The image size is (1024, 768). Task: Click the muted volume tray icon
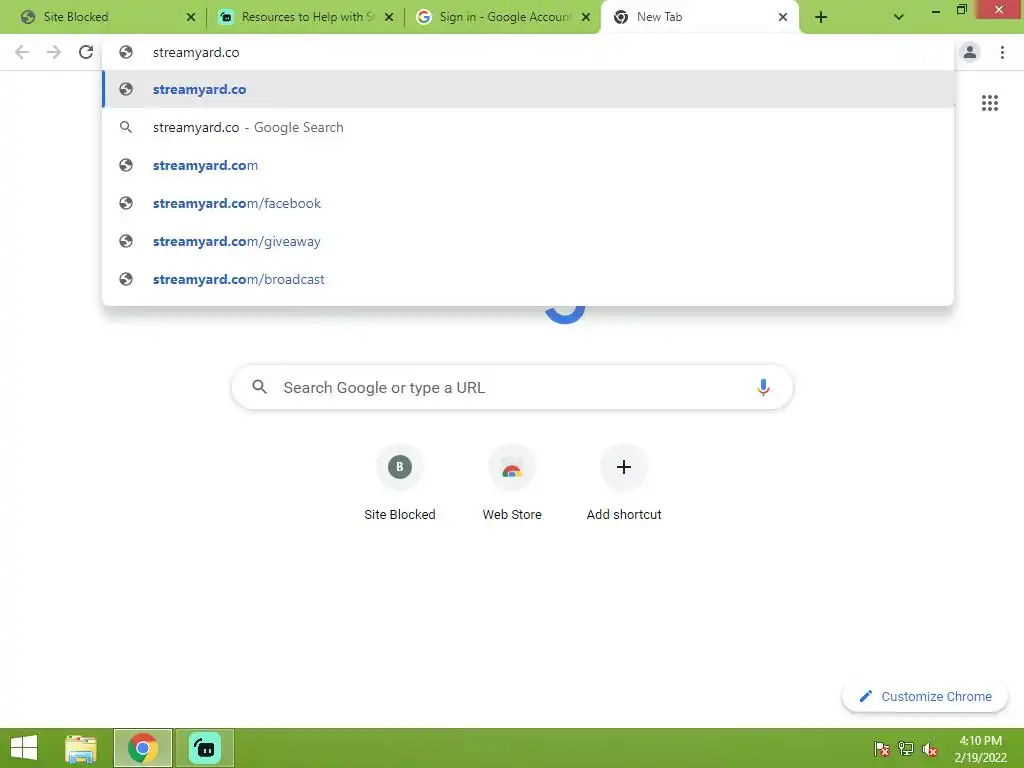[x=930, y=749]
